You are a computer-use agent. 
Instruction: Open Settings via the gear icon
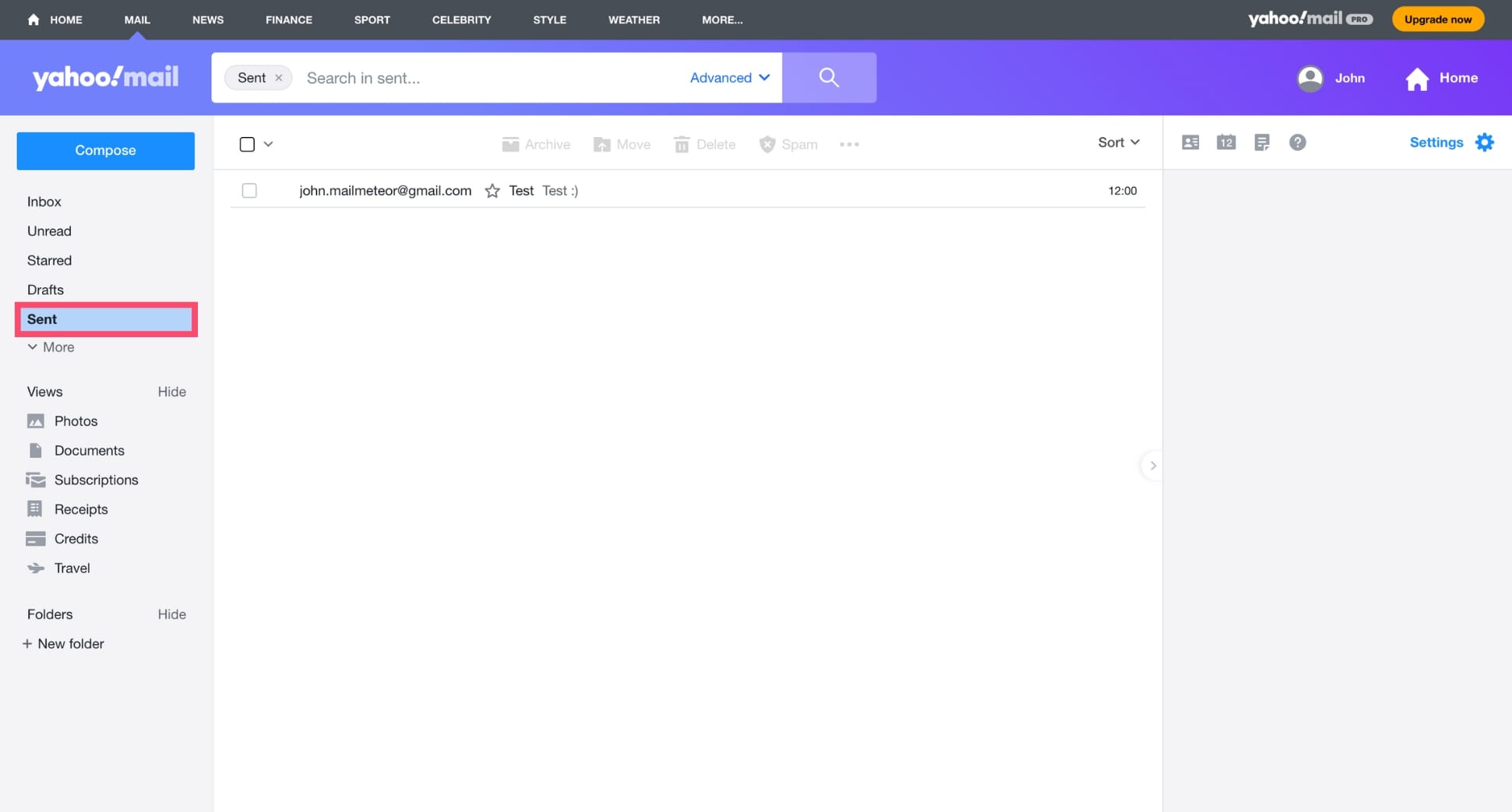click(1485, 142)
